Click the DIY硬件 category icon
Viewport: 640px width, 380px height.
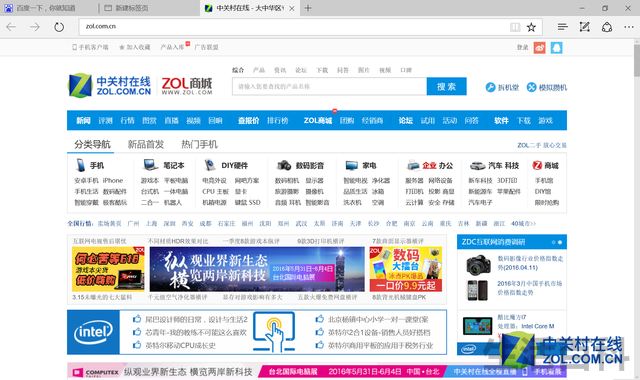click(x=210, y=165)
